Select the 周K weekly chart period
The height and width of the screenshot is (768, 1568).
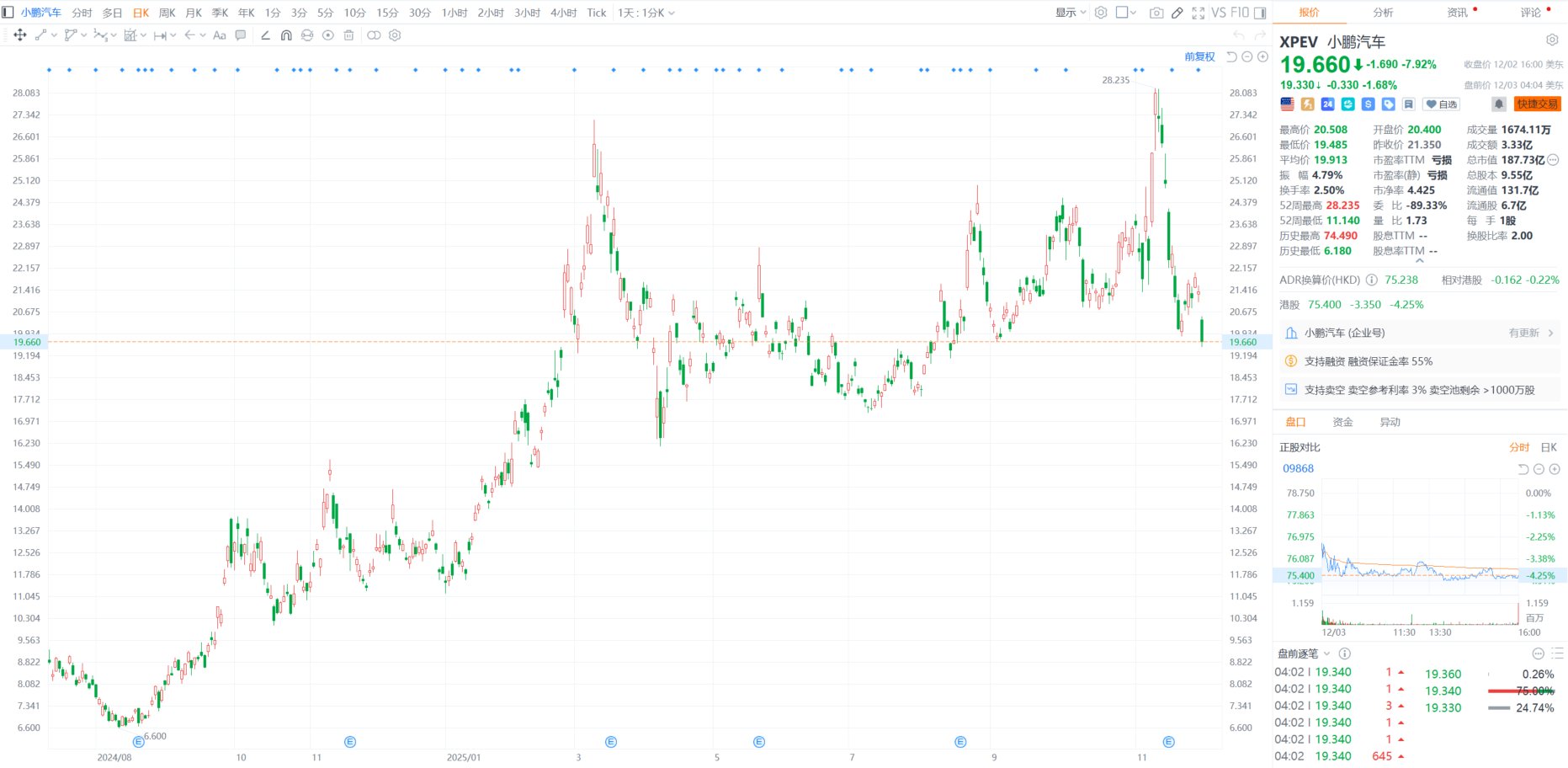(167, 13)
